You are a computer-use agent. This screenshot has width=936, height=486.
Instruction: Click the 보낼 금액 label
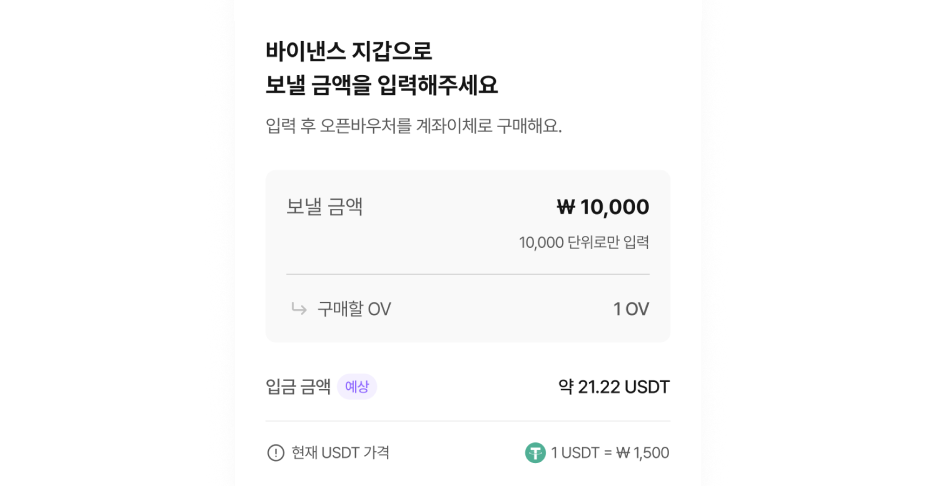(x=324, y=207)
